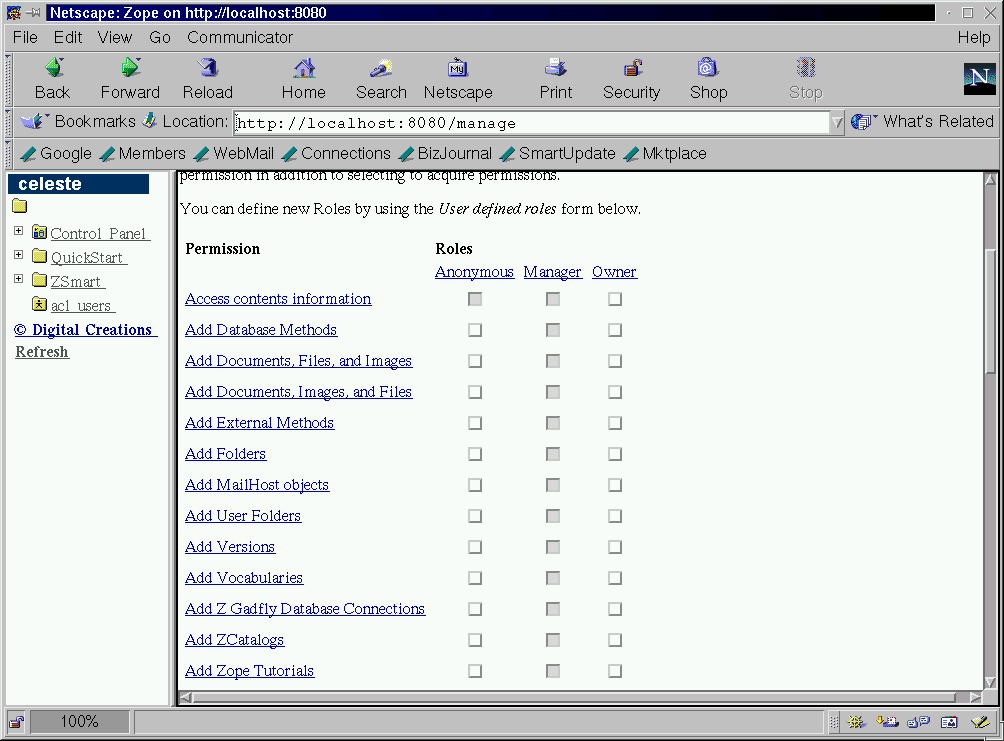Click the vertical scrollbar down arrow
Viewport: 1004px width, 741px height.
[990, 682]
